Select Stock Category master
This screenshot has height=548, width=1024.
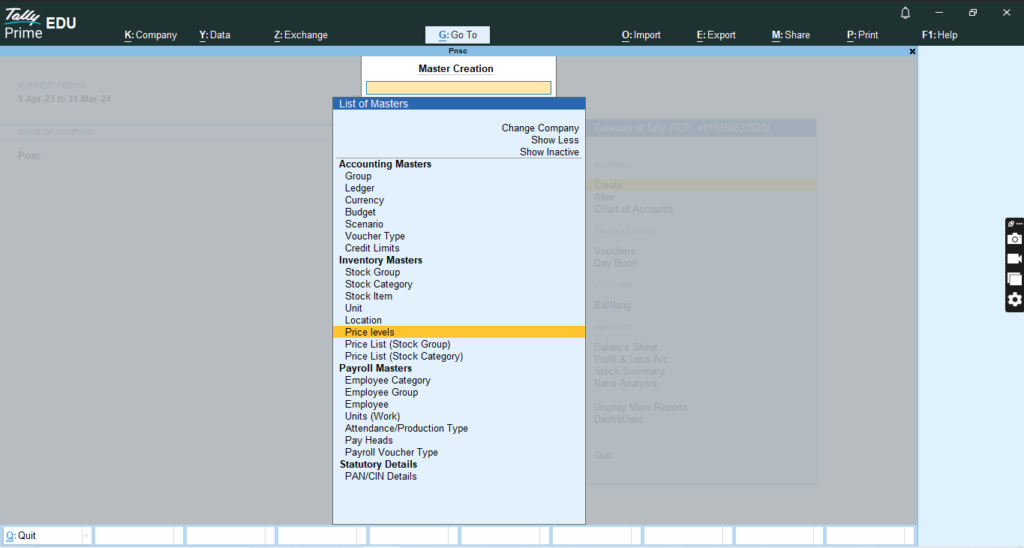pos(379,284)
